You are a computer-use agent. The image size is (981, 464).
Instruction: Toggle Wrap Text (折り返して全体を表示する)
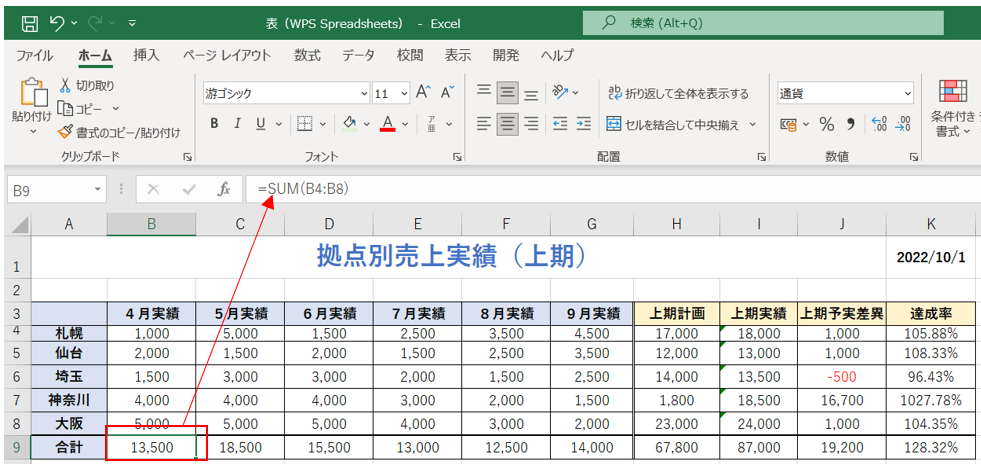tap(678, 93)
